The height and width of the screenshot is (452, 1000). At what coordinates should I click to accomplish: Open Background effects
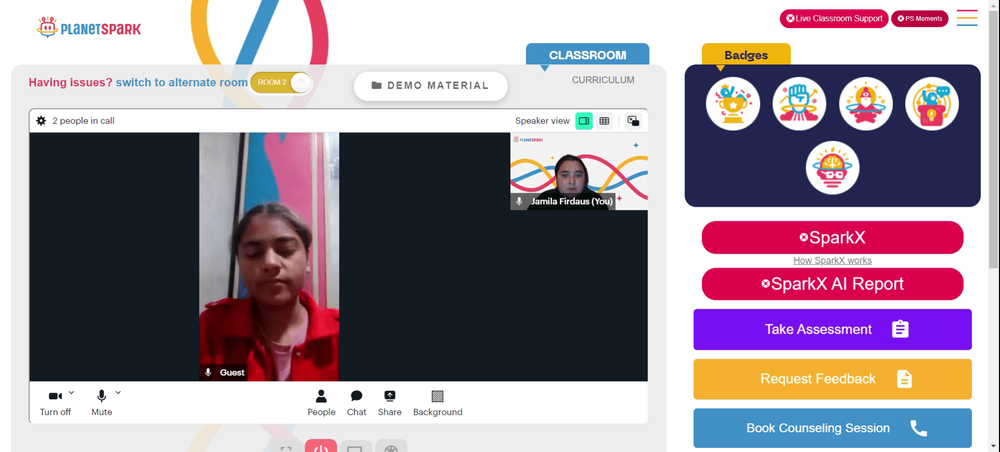click(x=438, y=403)
